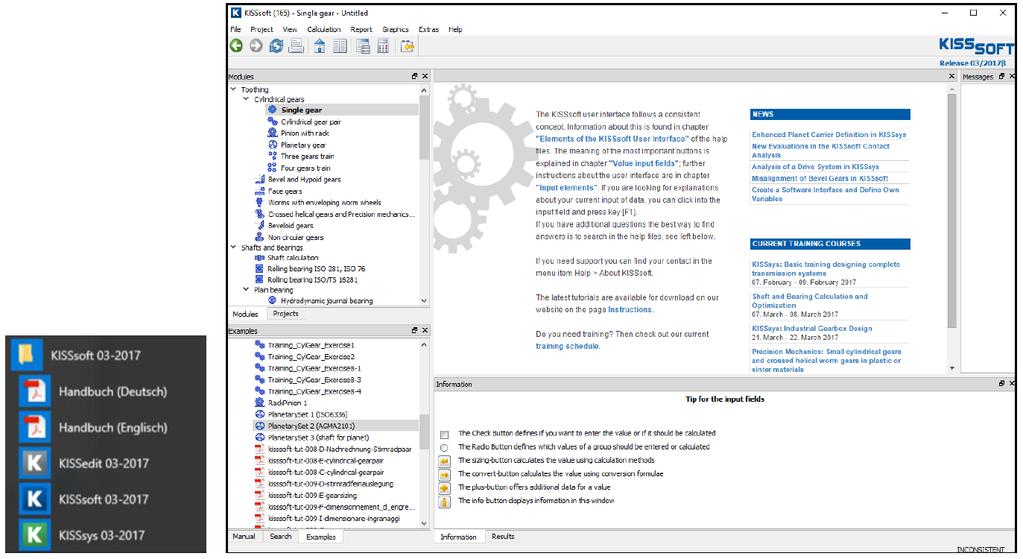Select the Four gears train module

(x=305, y=168)
